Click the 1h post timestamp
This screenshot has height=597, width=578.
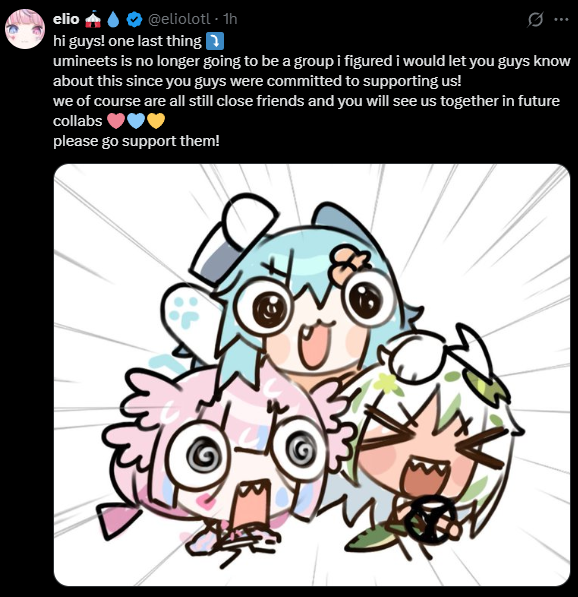pos(230,19)
